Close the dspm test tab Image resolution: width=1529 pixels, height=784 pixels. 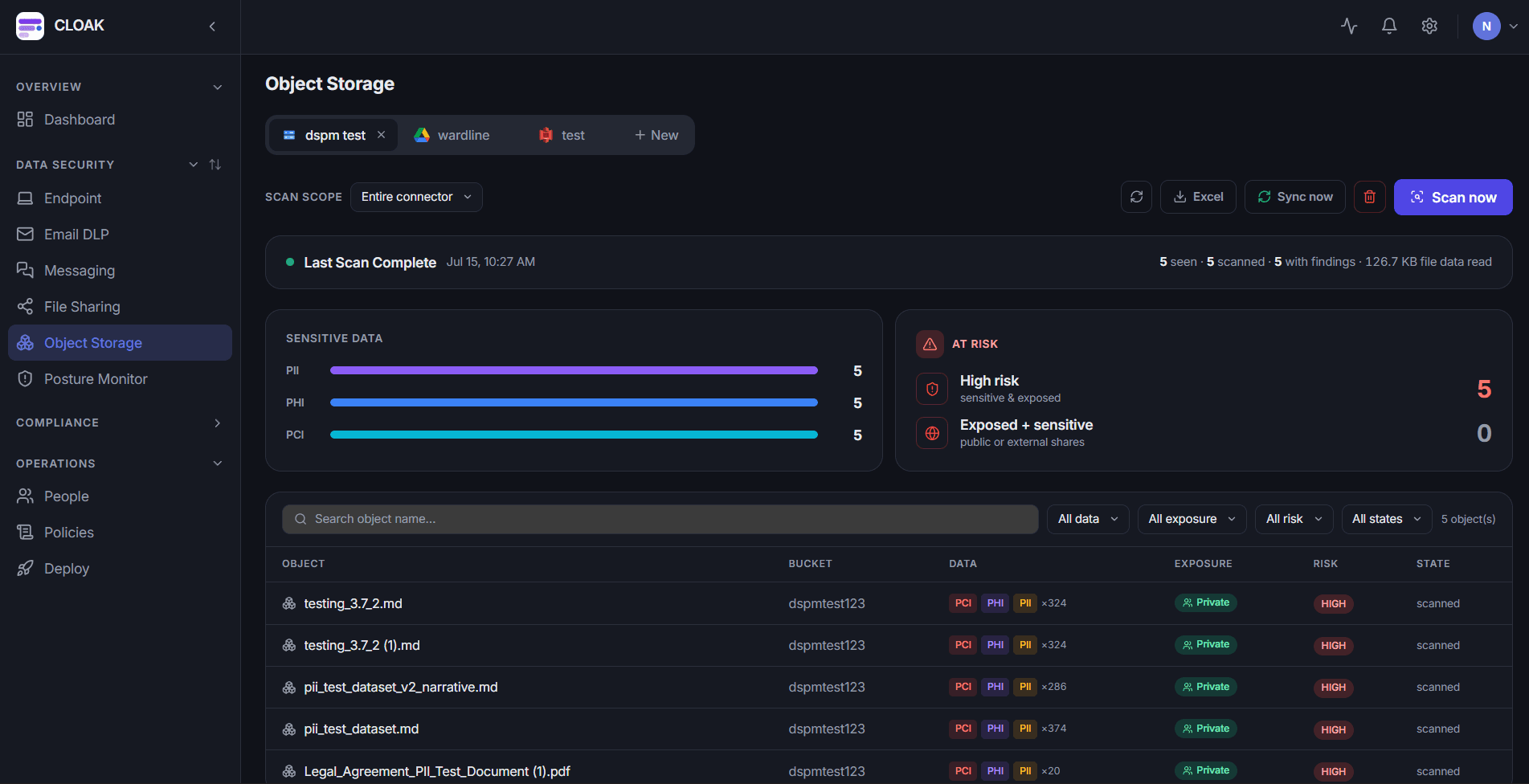coord(381,135)
